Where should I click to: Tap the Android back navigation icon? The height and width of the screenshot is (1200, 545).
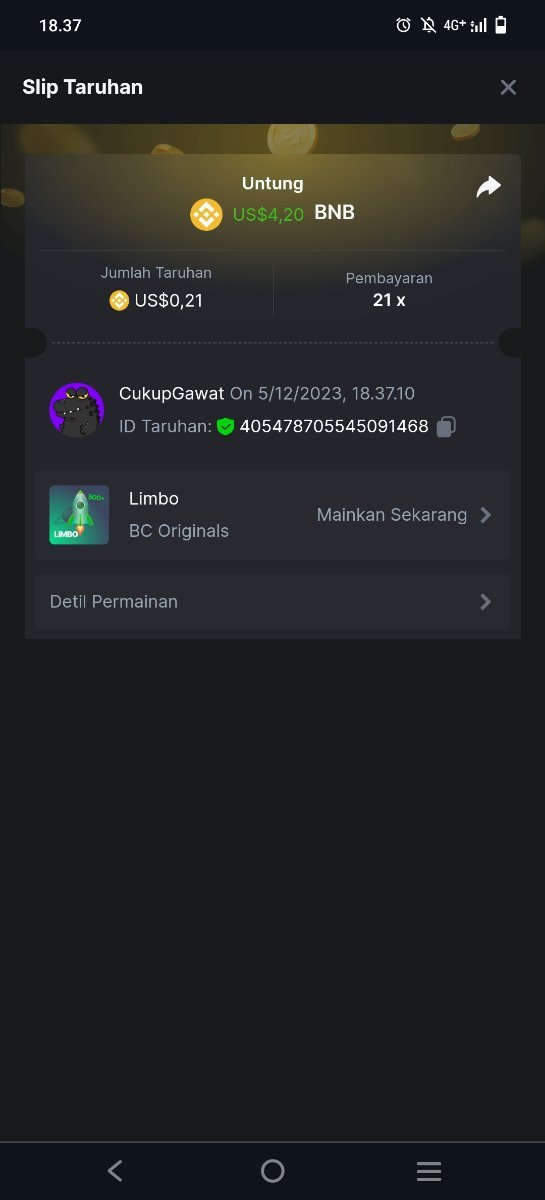click(115, 1171)
